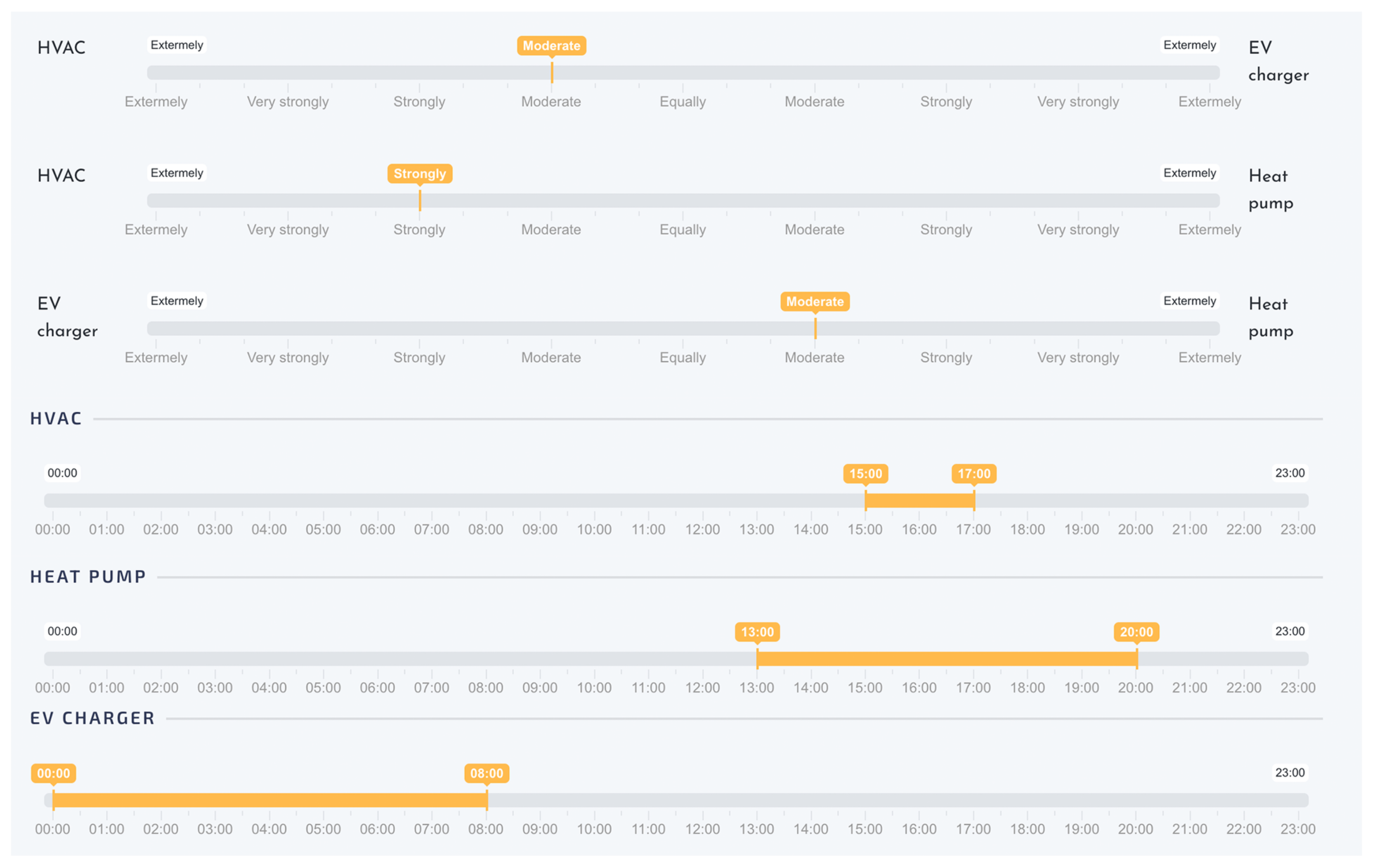
Task: Click the orange selected range on Heat Pump schedule
Action: point(947,658)
